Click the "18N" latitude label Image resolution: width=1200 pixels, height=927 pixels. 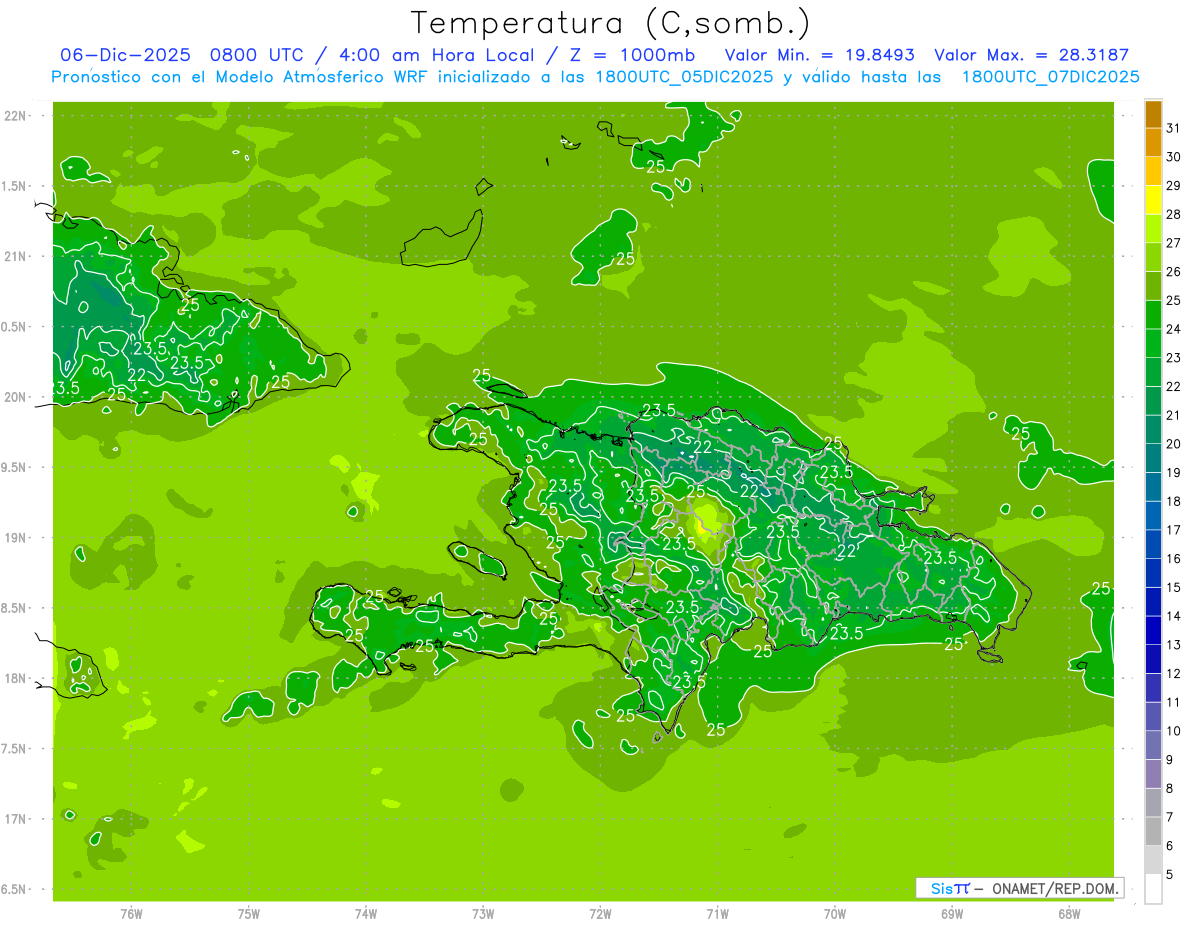tap(16, 678)
